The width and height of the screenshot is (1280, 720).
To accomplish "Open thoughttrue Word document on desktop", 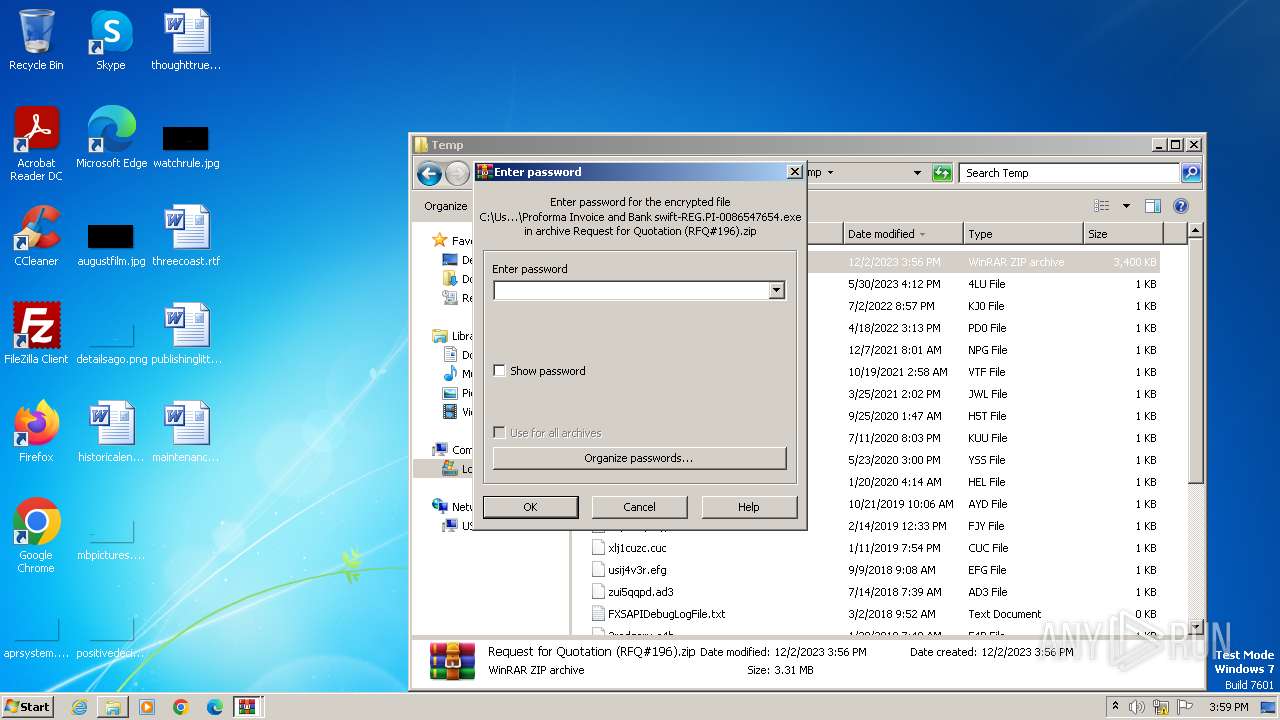I will tap(186, 40).
